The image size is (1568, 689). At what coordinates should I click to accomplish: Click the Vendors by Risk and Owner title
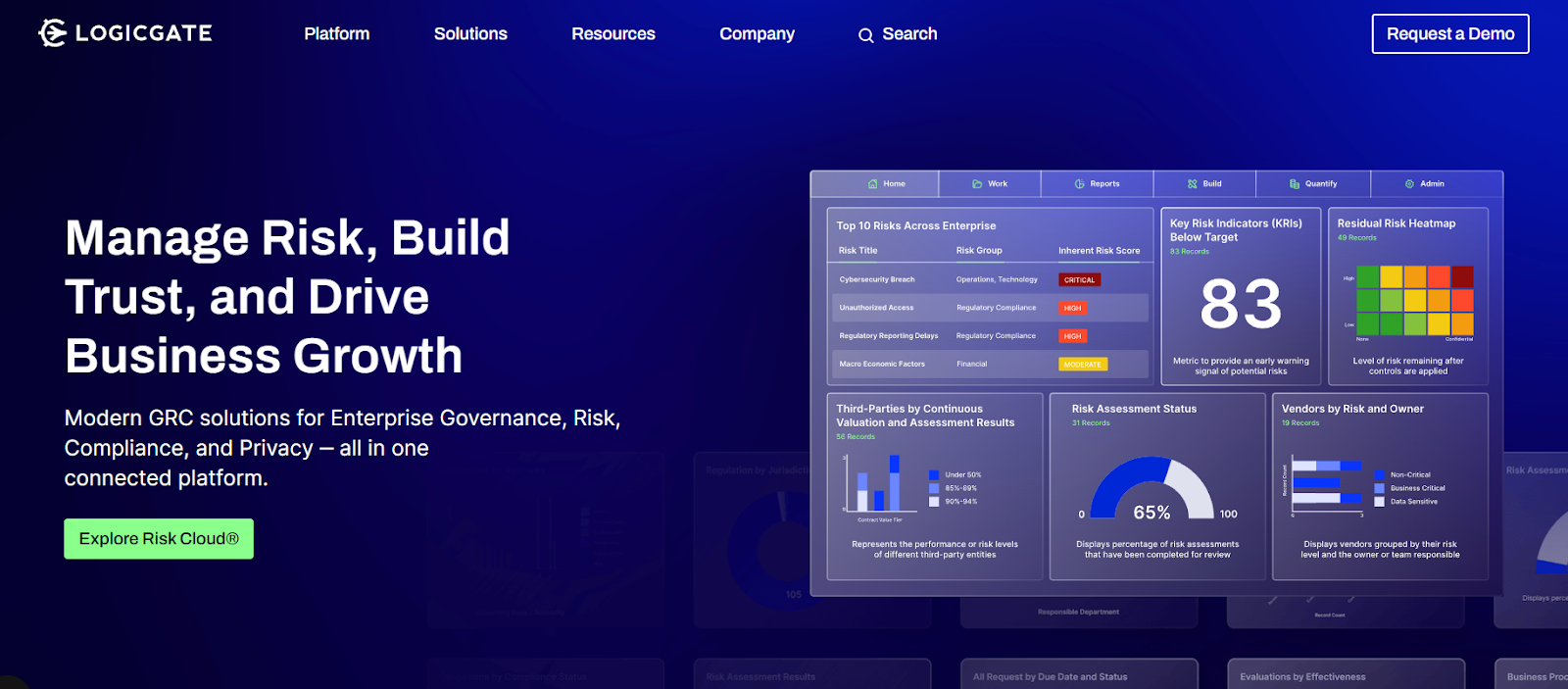[1352, 410]
